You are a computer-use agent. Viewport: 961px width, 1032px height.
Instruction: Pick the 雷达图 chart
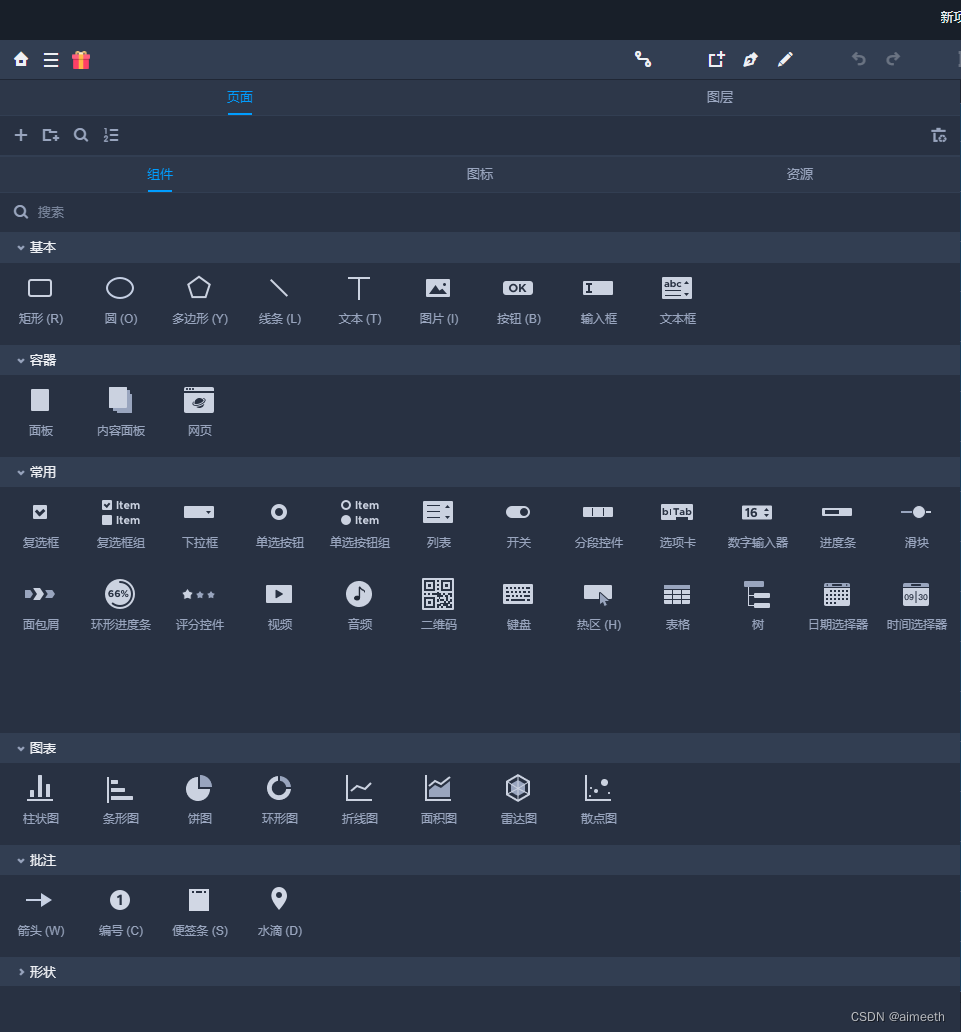pyautogui.click(x=519, y=800)
